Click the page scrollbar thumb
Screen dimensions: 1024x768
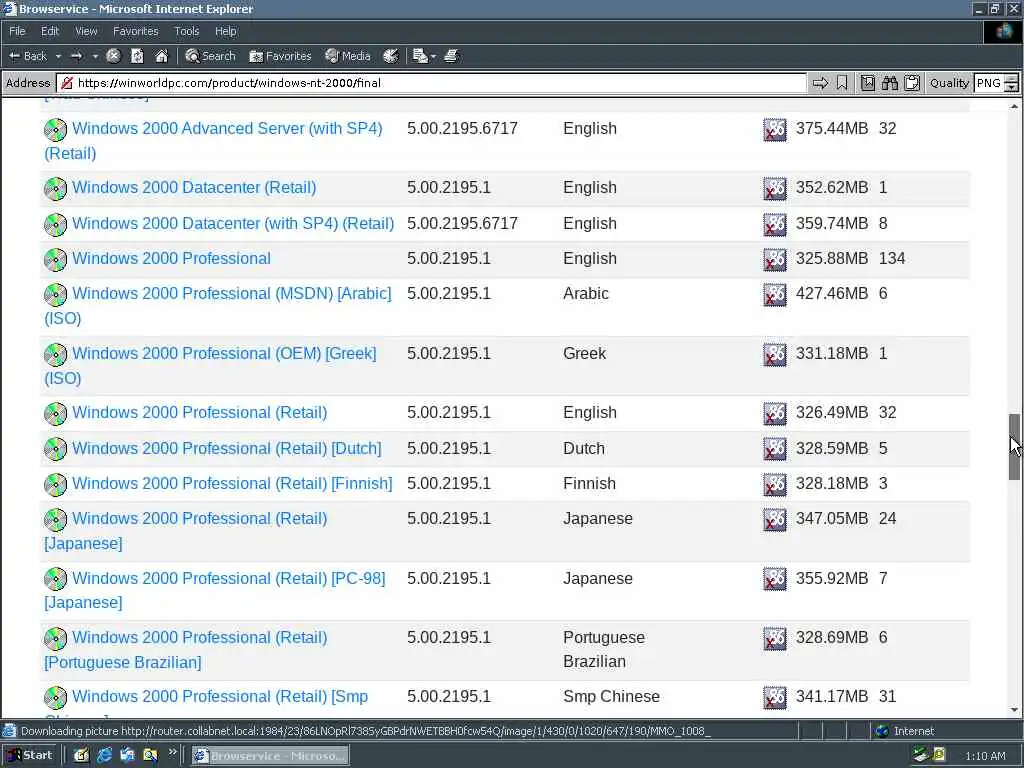tap(1014, 447)
